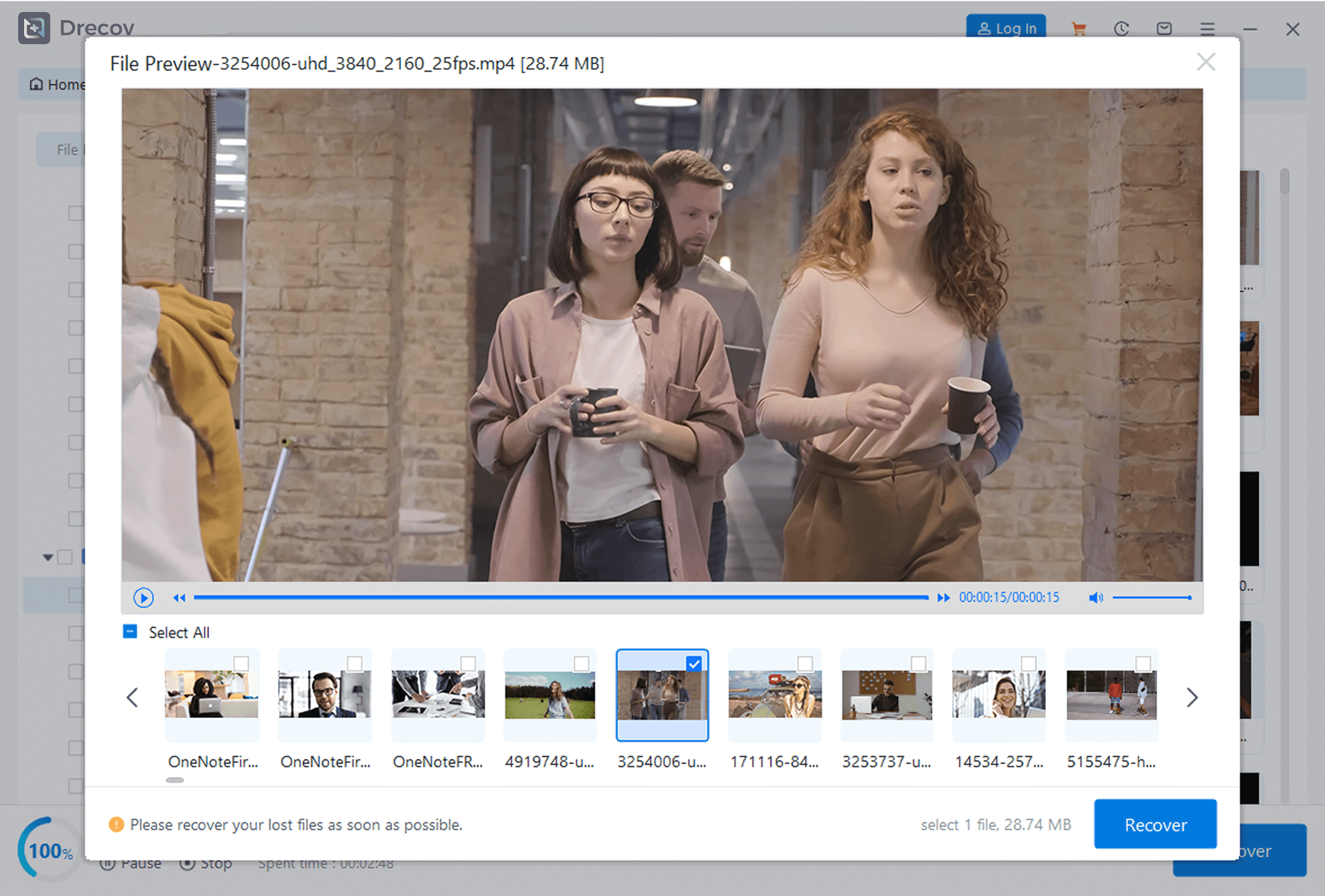Click the fast-forward icon in the player
Viewport: 1325px width, 896px height.
tap(944, 598)
